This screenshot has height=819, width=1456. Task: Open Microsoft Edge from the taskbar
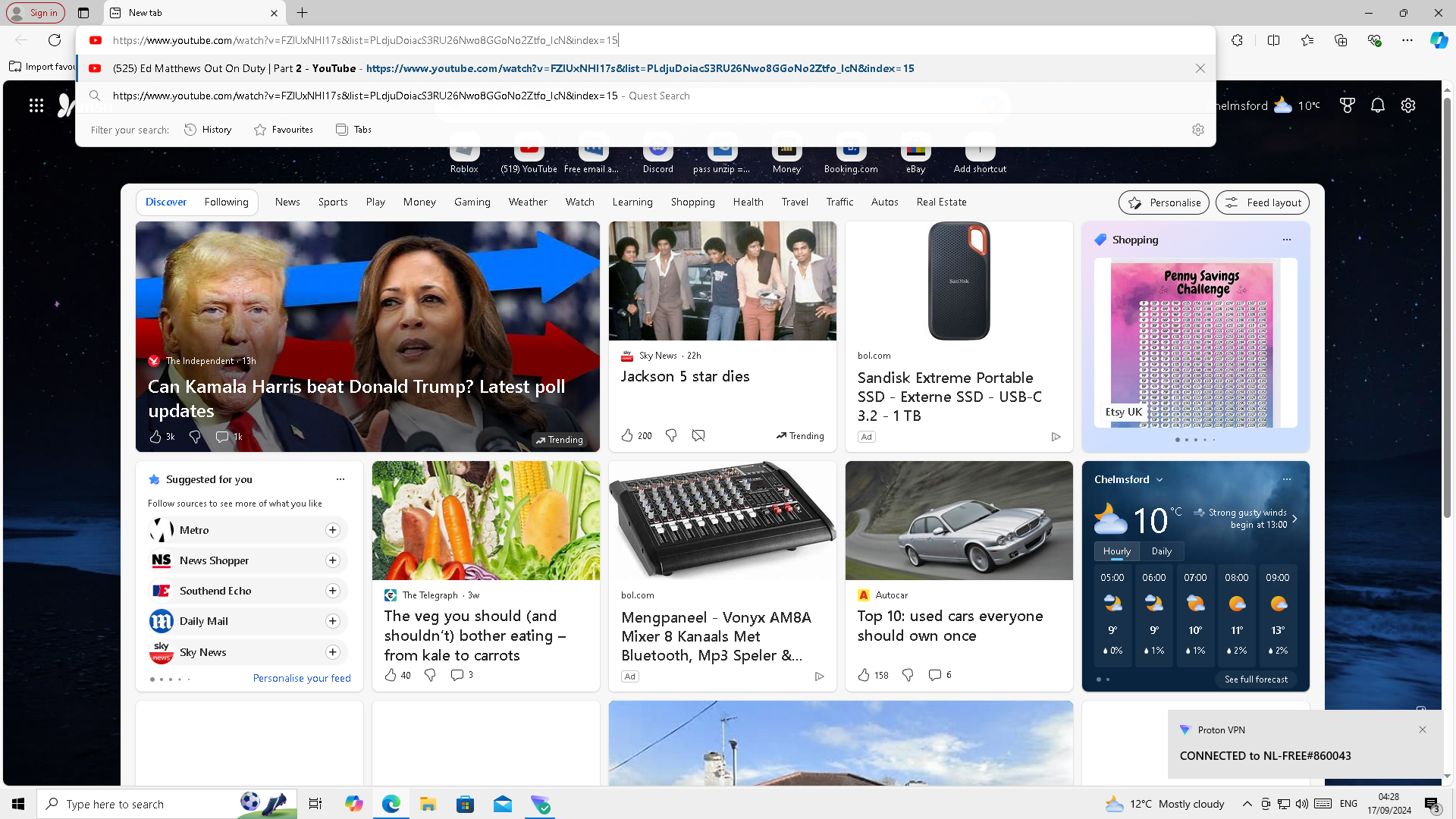[x=391, y=804]
